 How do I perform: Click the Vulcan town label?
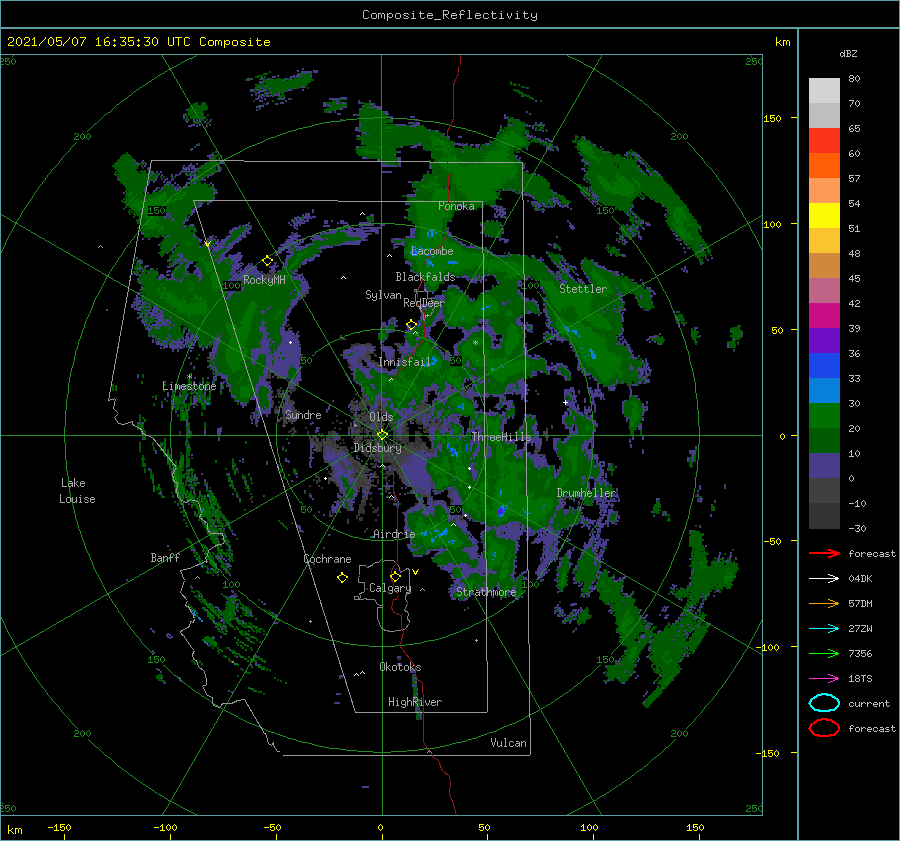pyautogui.click(x=509, y=743)
